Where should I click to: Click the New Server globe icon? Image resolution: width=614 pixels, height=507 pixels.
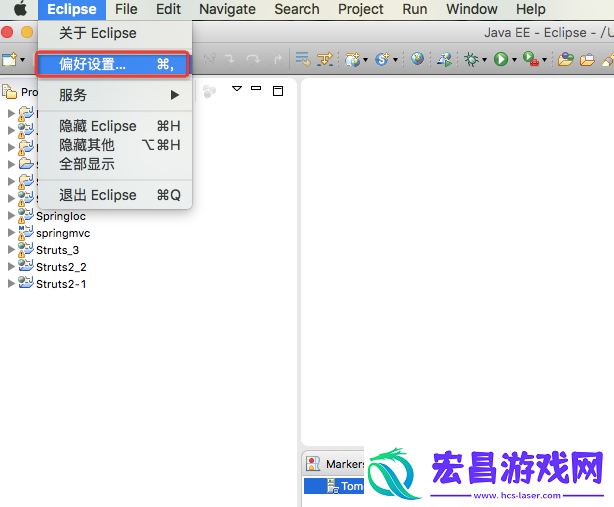352,60
